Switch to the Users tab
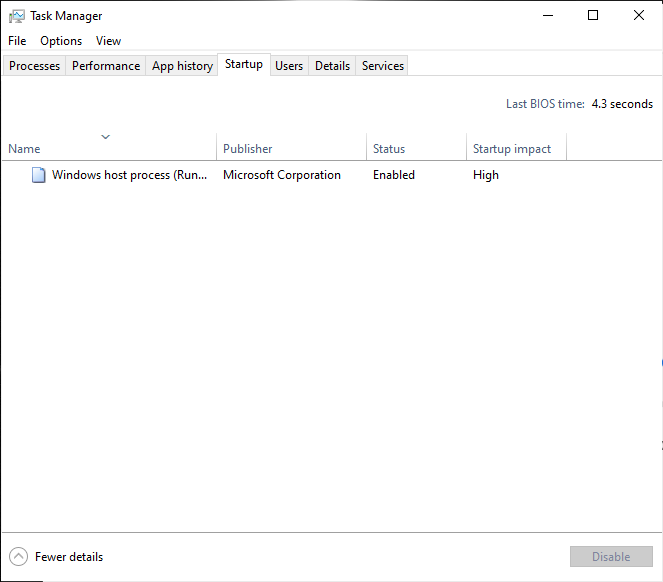 coord(289,66)
